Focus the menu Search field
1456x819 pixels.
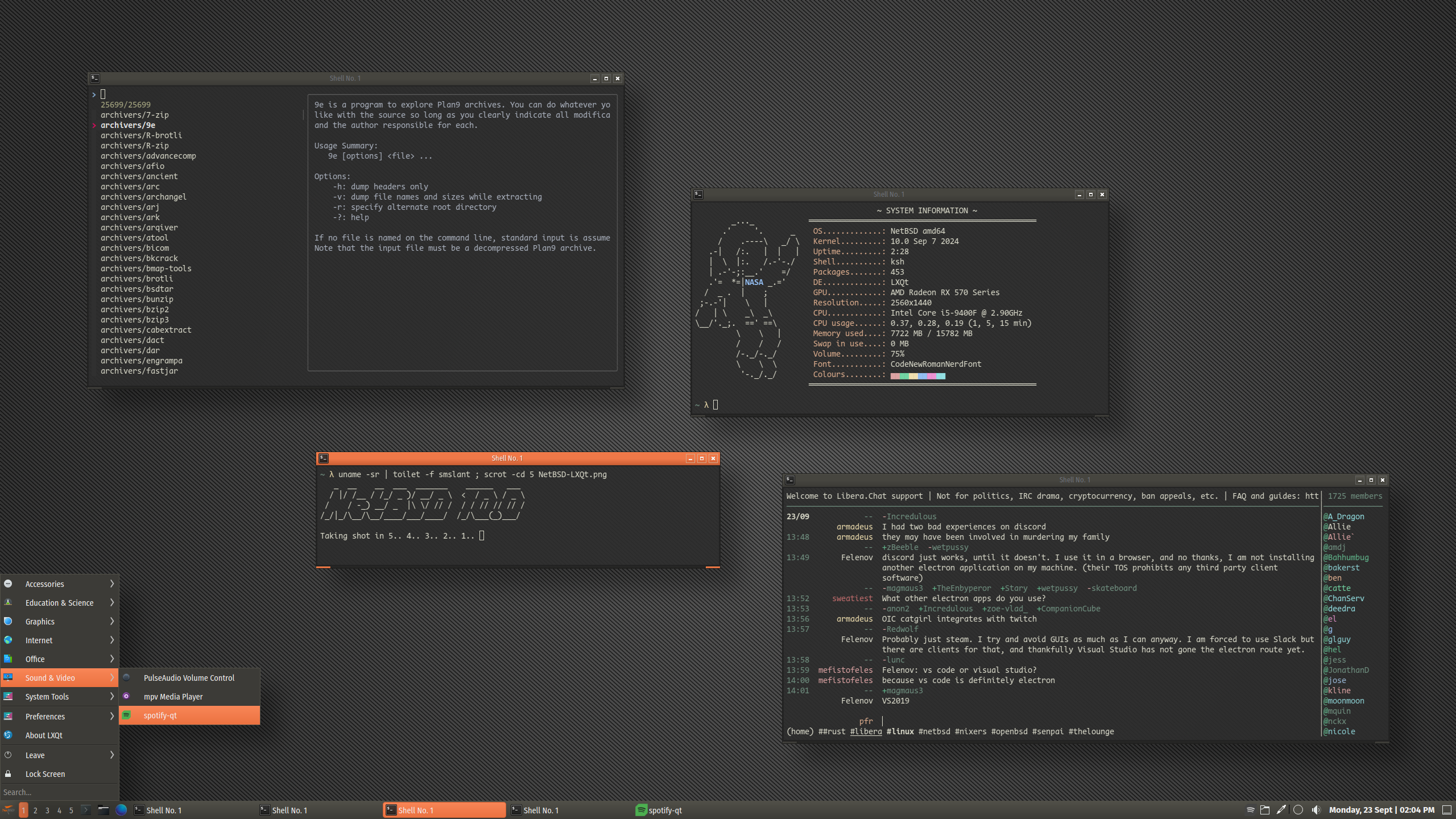click(x=59, y=792)
